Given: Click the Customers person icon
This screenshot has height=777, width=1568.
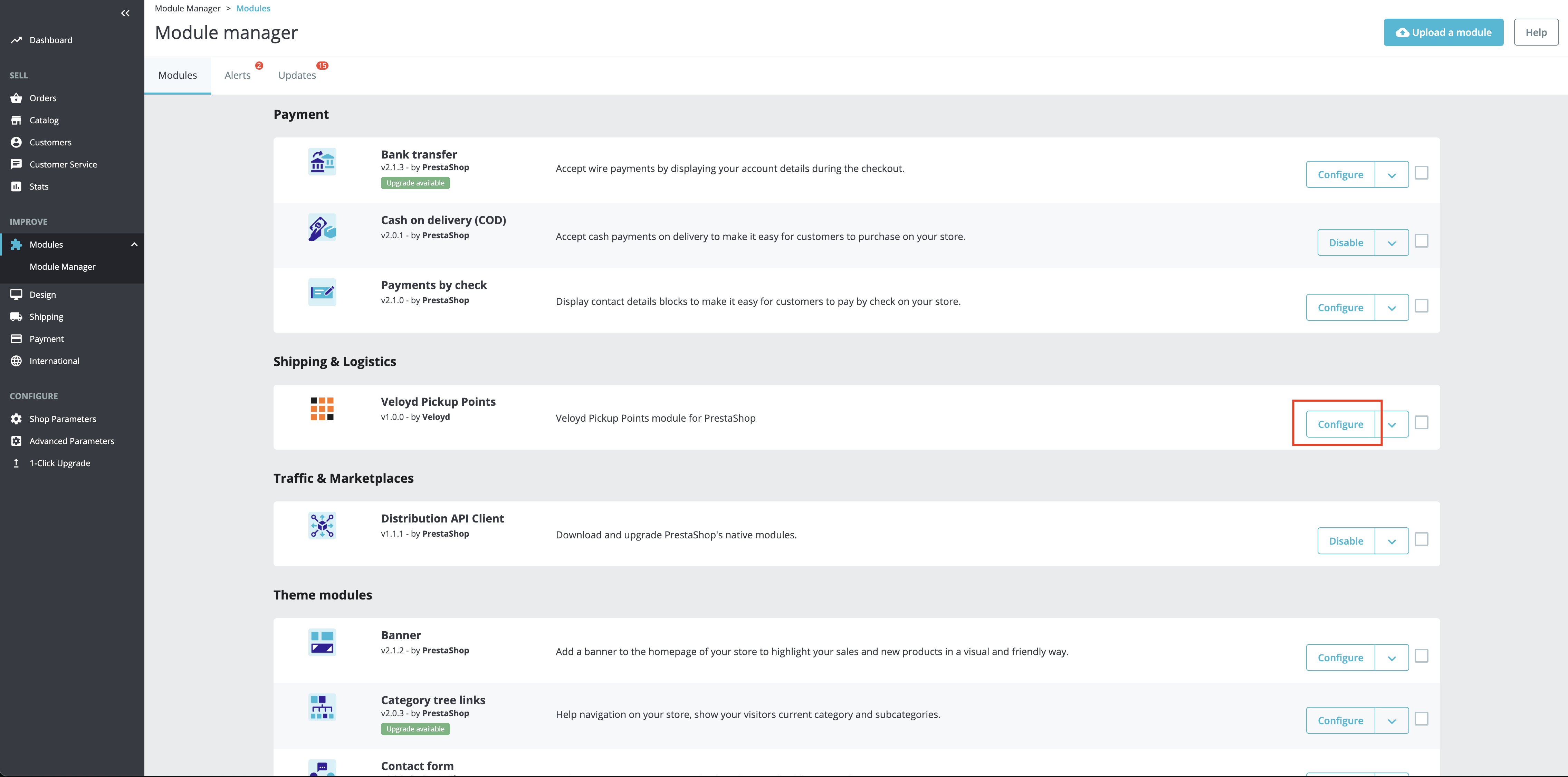Looking at the screenshot, I should (x=17, y=142).
